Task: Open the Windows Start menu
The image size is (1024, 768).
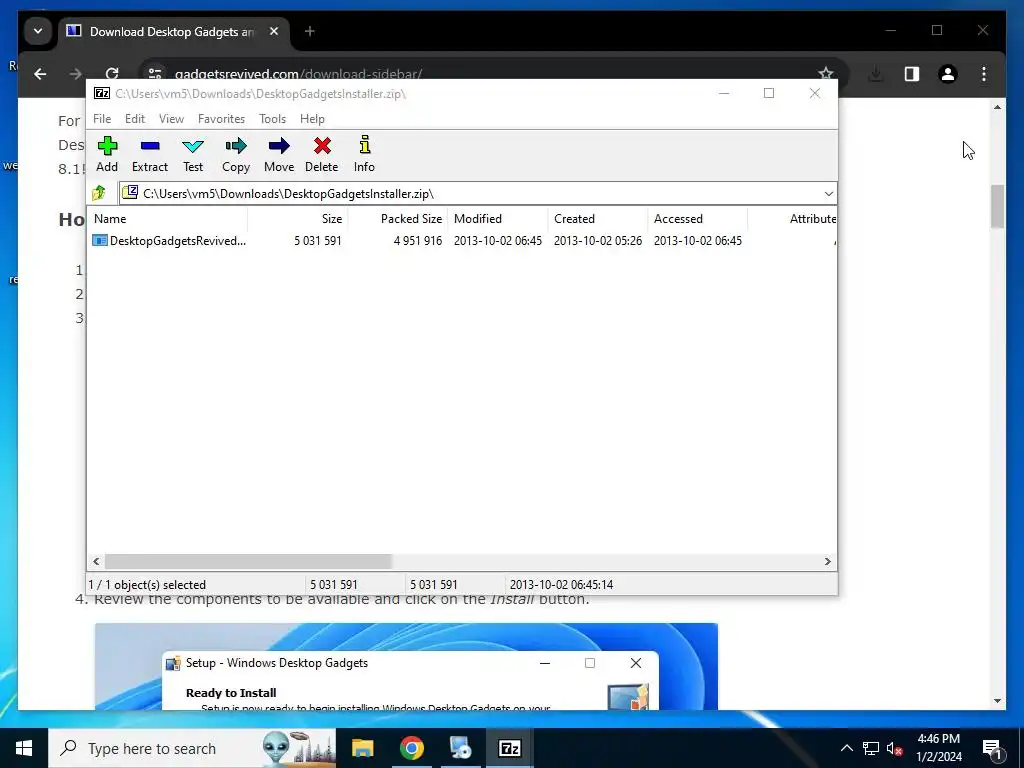Action: click(x=24, y=748)
